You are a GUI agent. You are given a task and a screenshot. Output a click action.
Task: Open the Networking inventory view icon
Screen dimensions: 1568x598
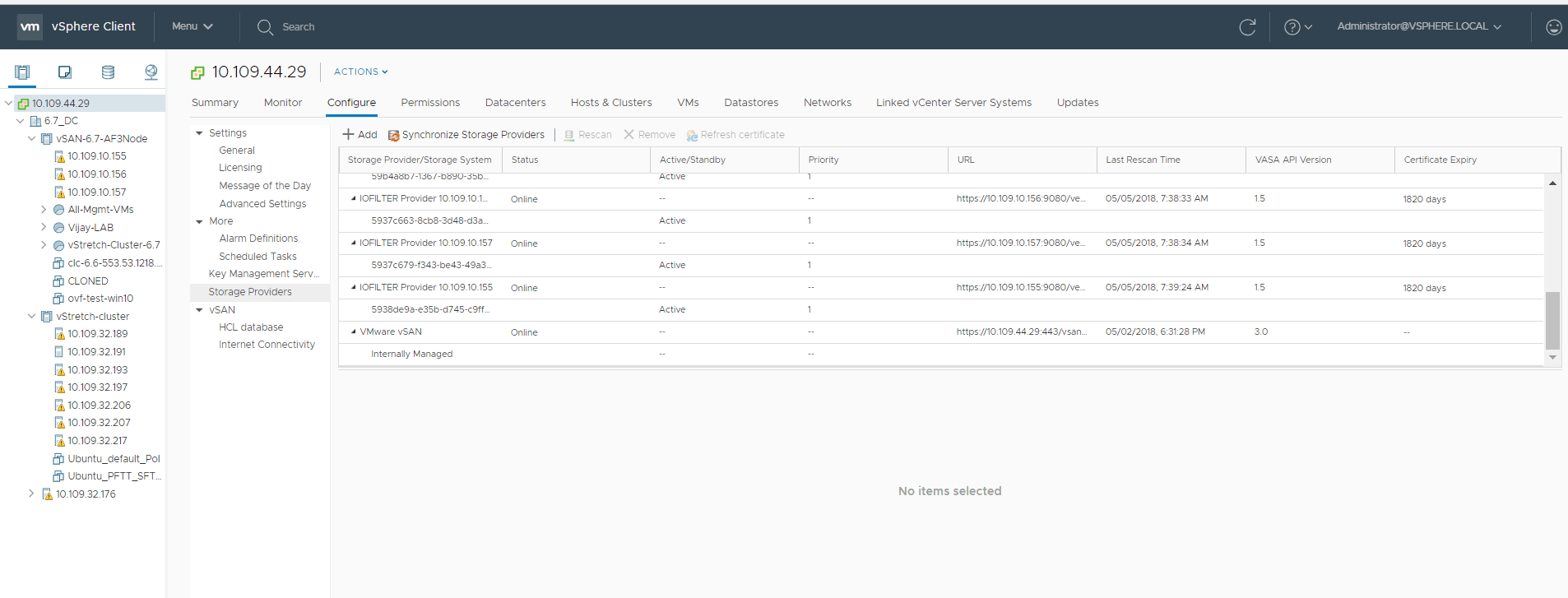coord(151,72)
